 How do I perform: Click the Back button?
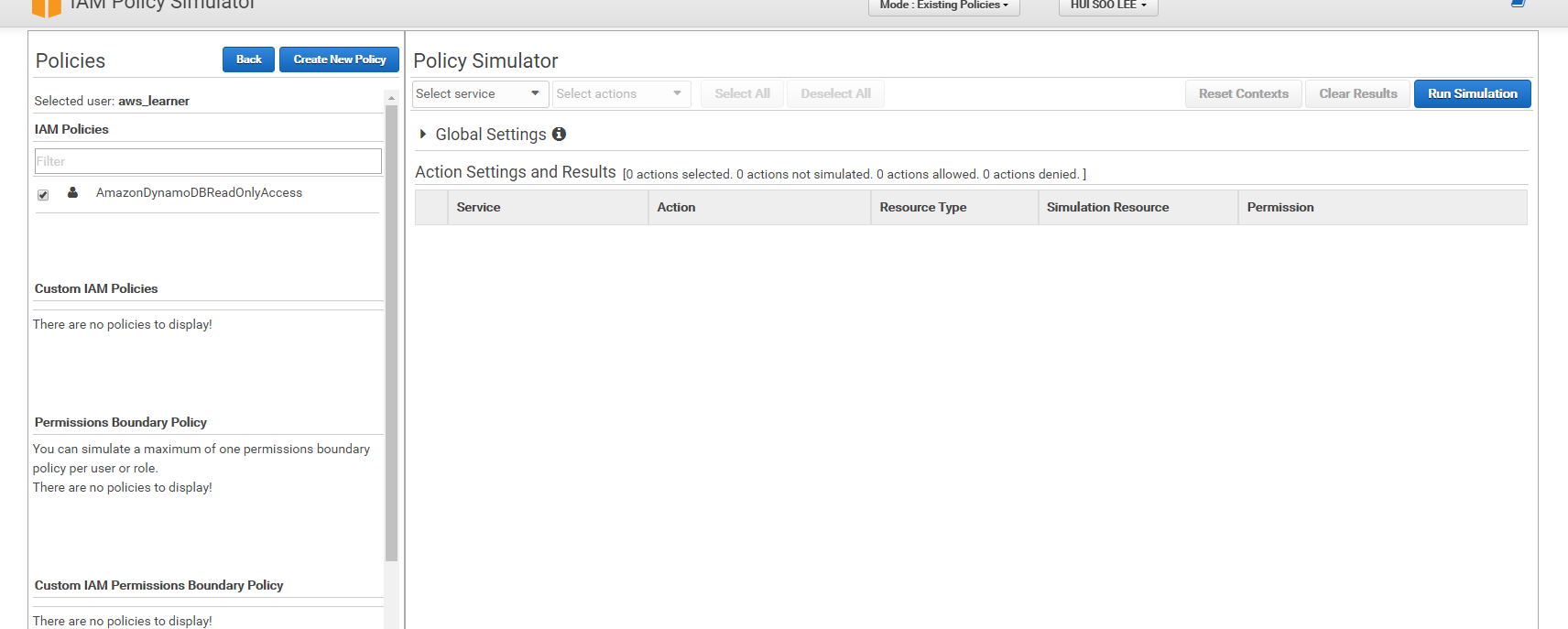coord(248,60)
